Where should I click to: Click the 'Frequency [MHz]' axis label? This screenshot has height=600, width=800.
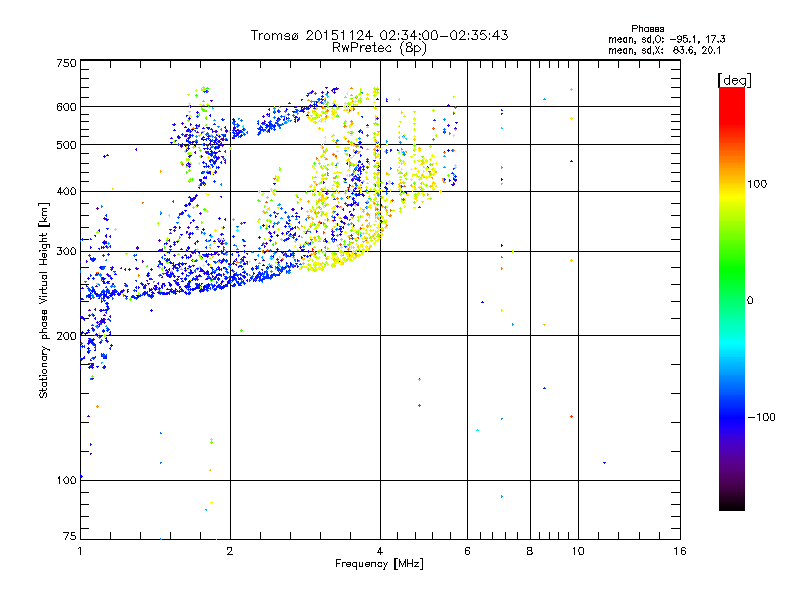click(x=379, y=564)
